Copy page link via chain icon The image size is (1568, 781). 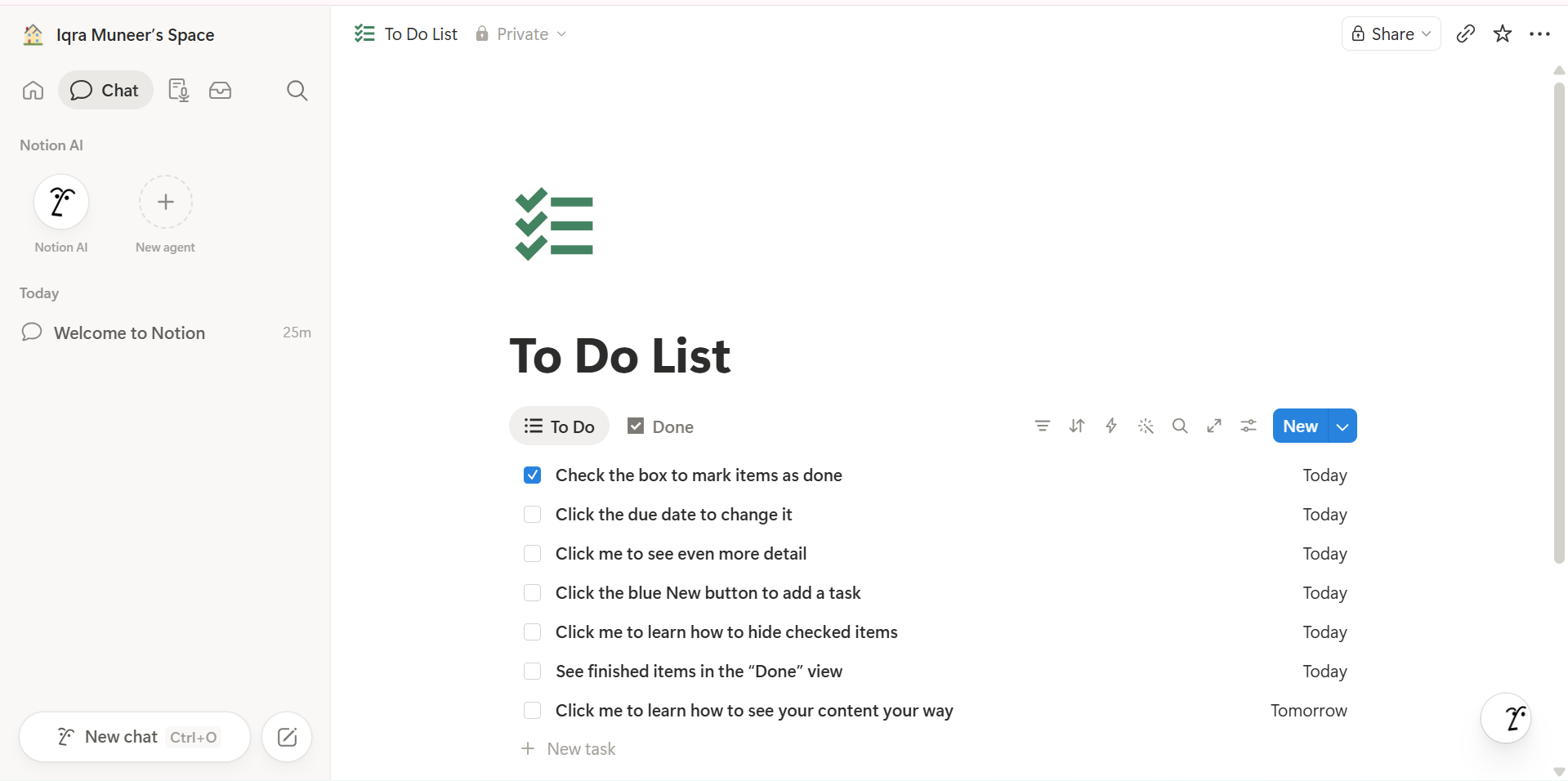[x=1466, y=33]
